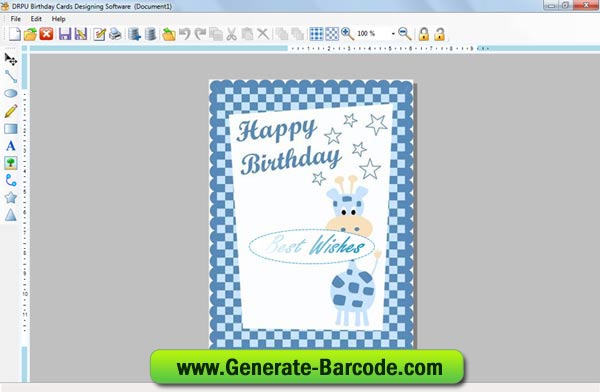Viewport: 600px width, 392px height.
Task: Paste from the clipboard
Action: (x=247, y=34)
